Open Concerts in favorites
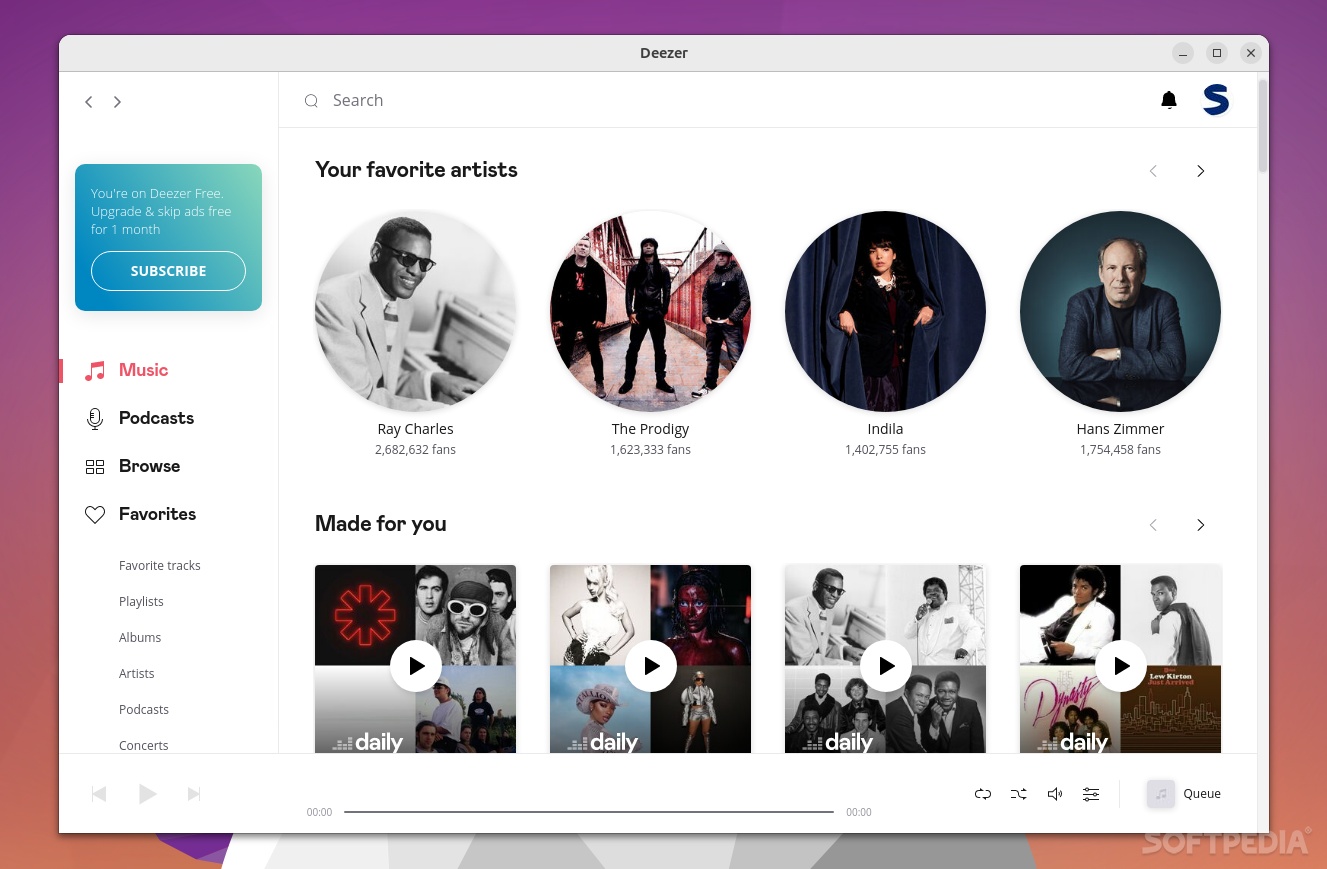Screen dimensions: 1327x869 pos(144,746)
